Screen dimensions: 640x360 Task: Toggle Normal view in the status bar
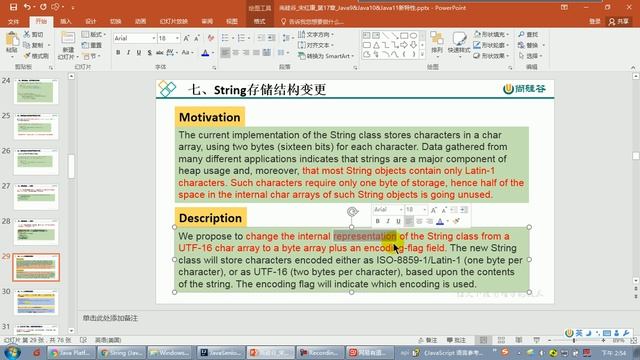click(483, 340)
